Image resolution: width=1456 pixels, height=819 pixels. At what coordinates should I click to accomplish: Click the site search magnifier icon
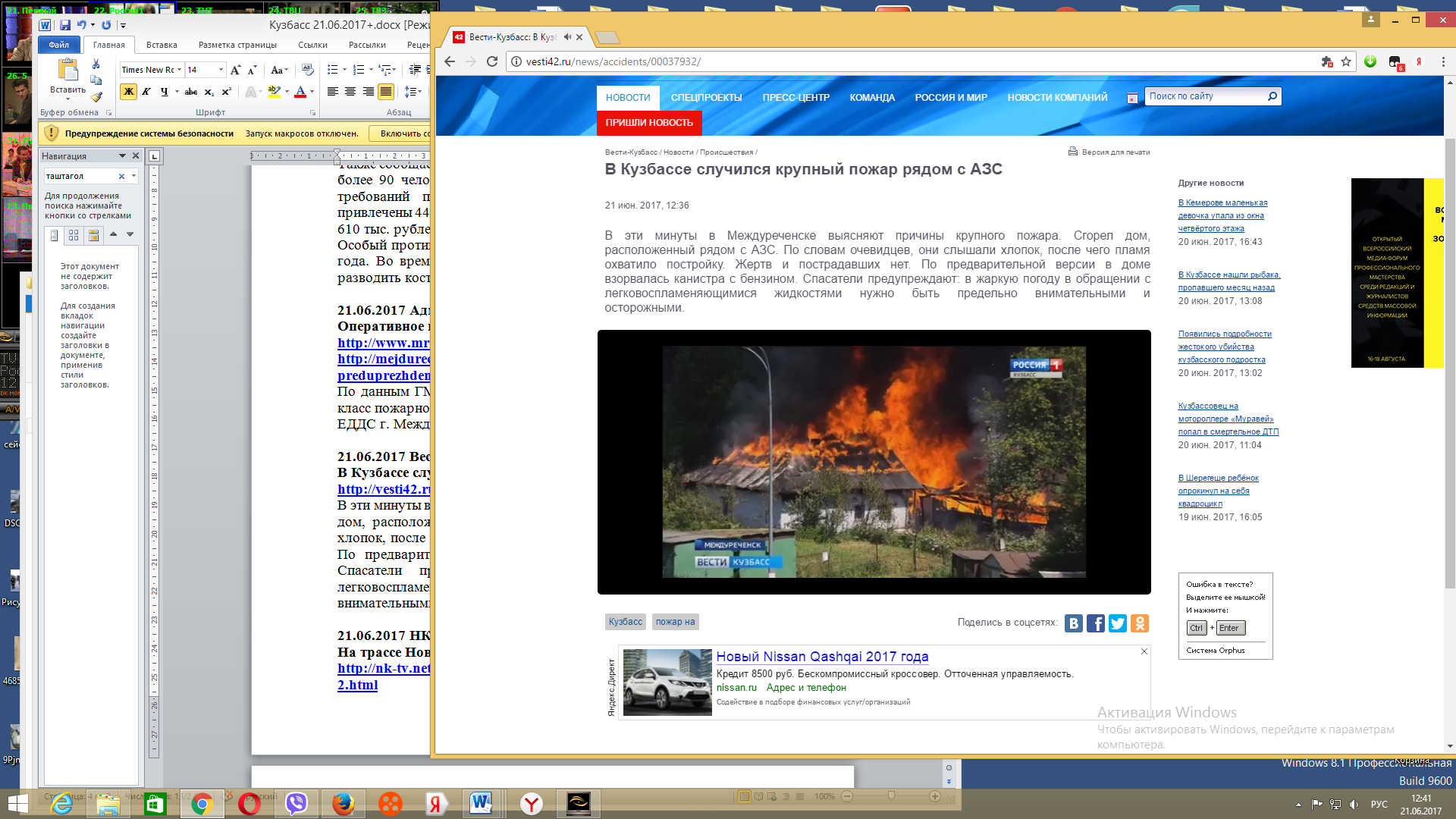click(1272, 96)
